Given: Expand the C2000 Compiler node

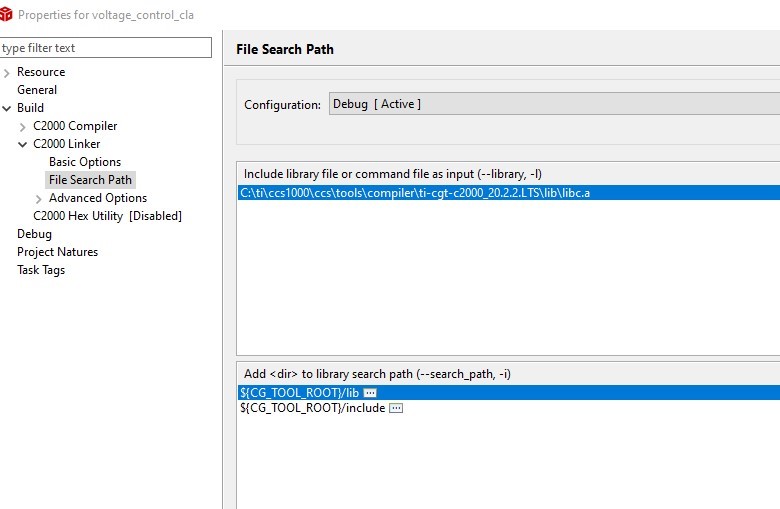Looking at the screenshot, I should [x=23, y=126].
